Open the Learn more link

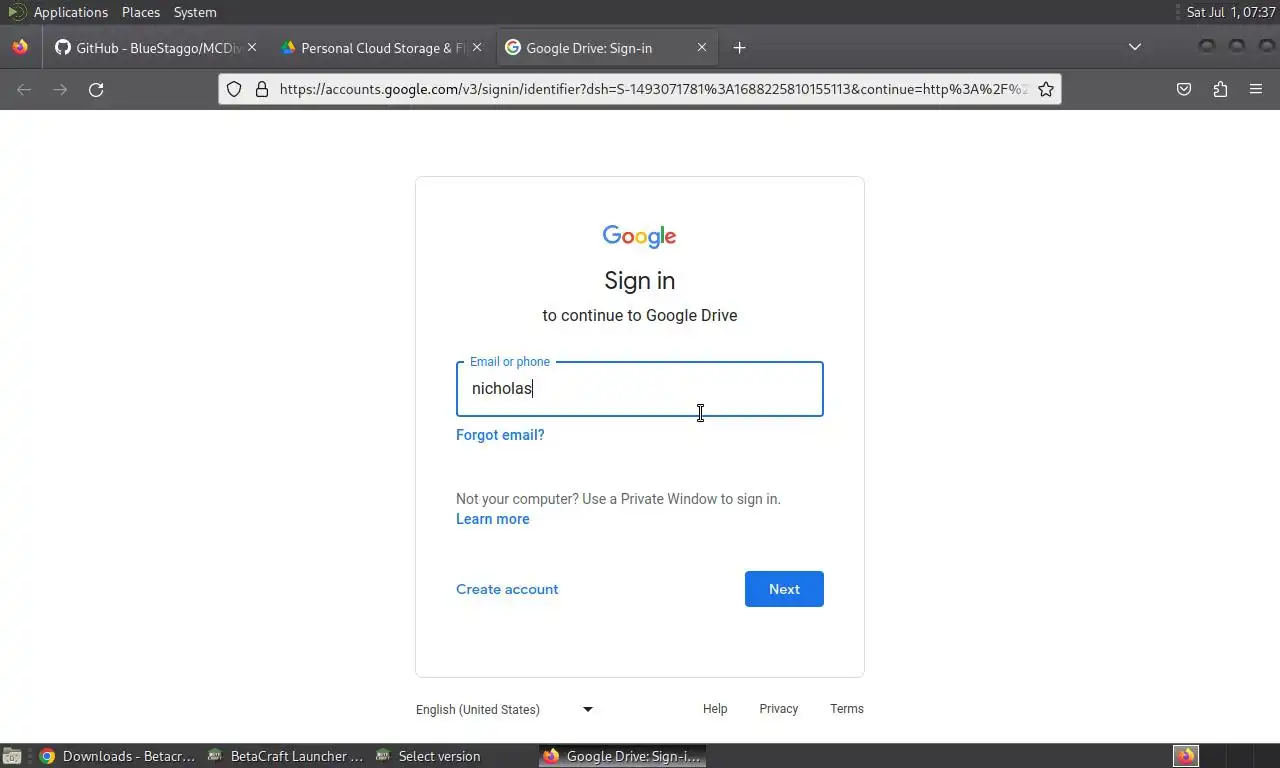click(493, 519)
